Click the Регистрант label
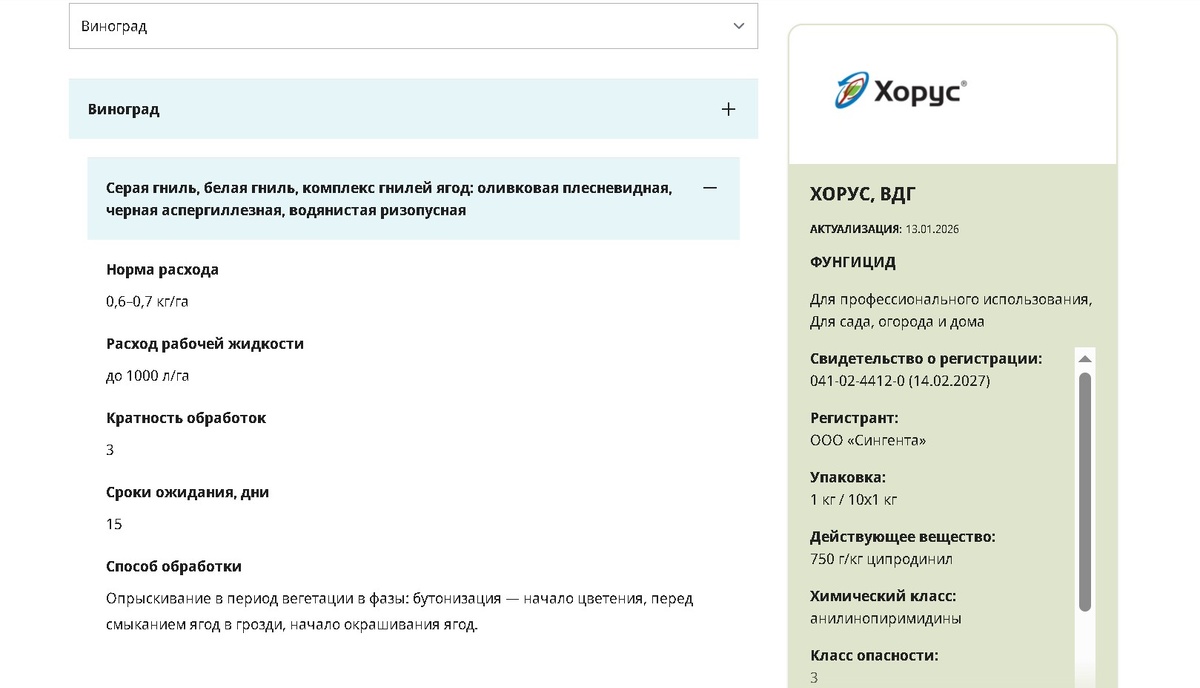 [x=854, y=418]
